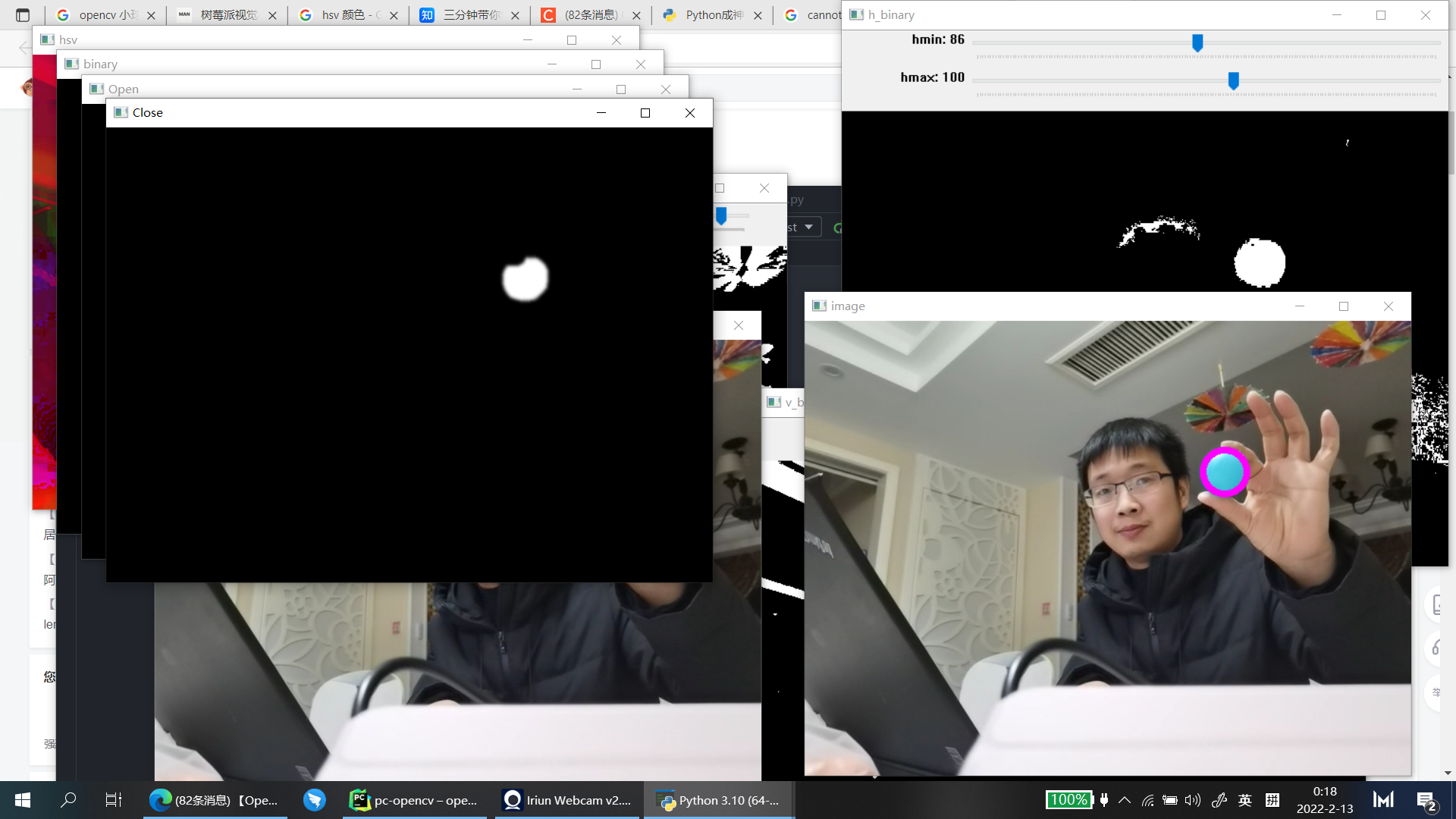
Task: Open the Windows Start menu
Action: tap(22, 800)
